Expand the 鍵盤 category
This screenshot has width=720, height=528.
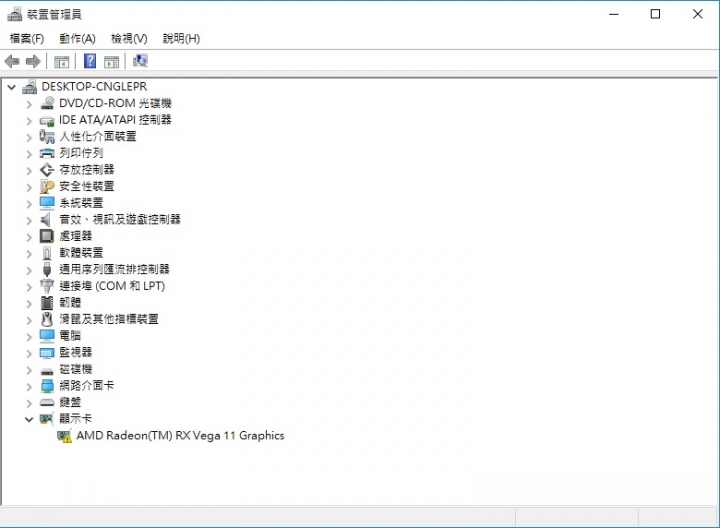pos(29,404)
